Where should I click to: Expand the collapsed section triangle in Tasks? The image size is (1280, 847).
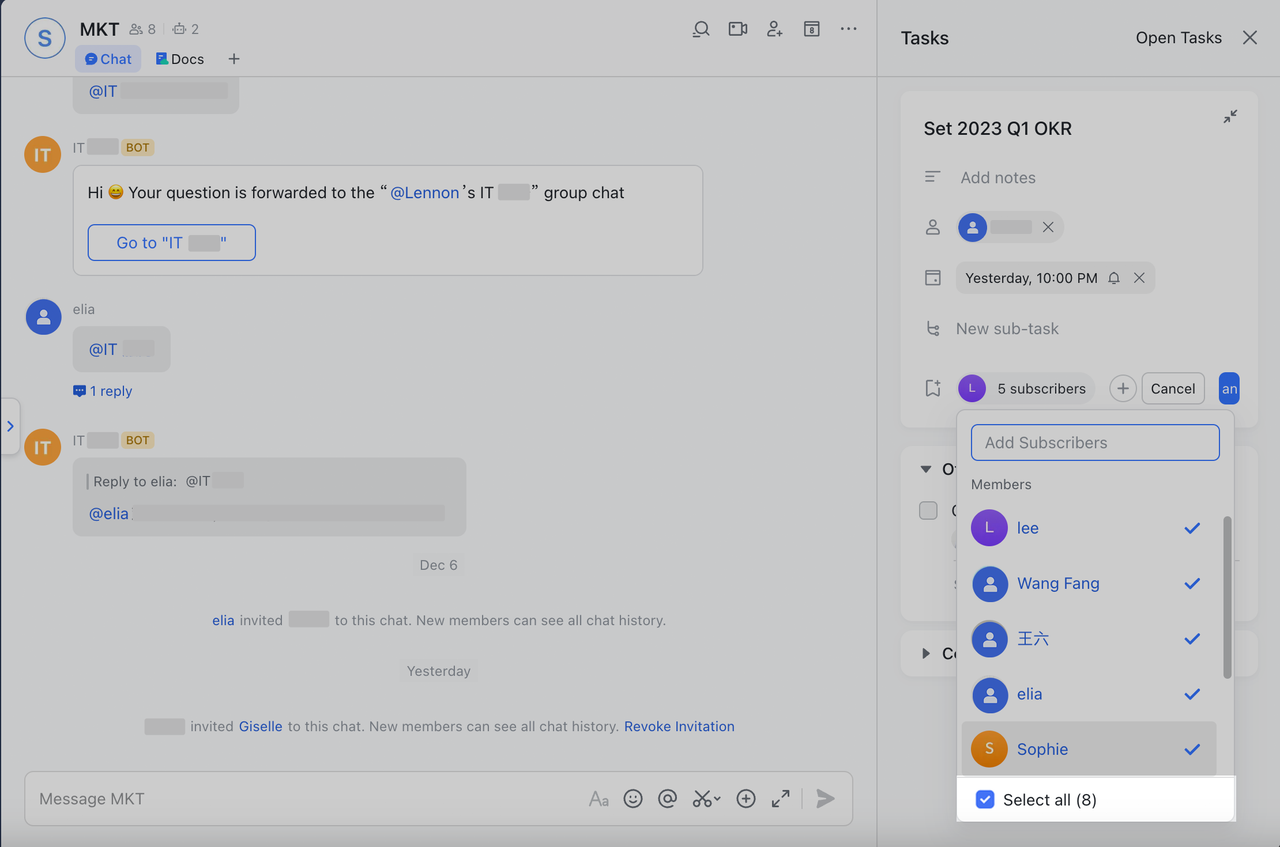coord(926,653)
